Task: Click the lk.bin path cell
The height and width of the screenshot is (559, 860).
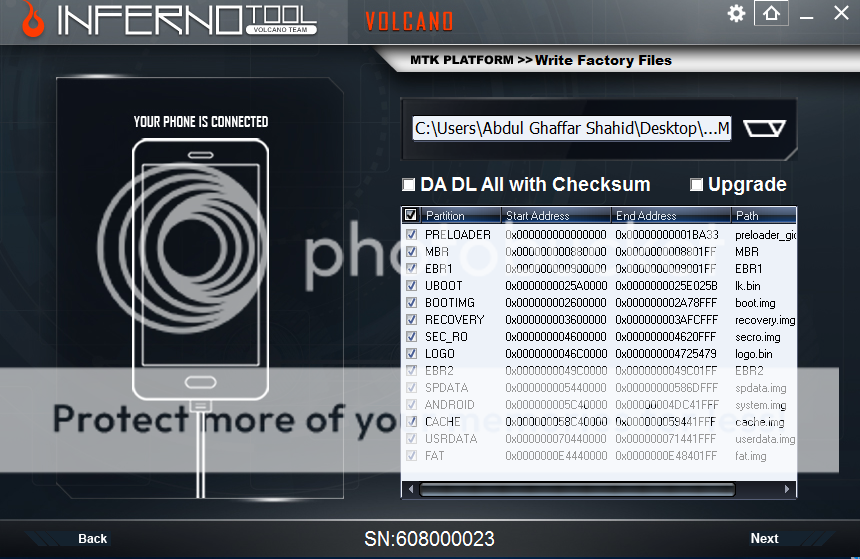Action: (748, 286)
